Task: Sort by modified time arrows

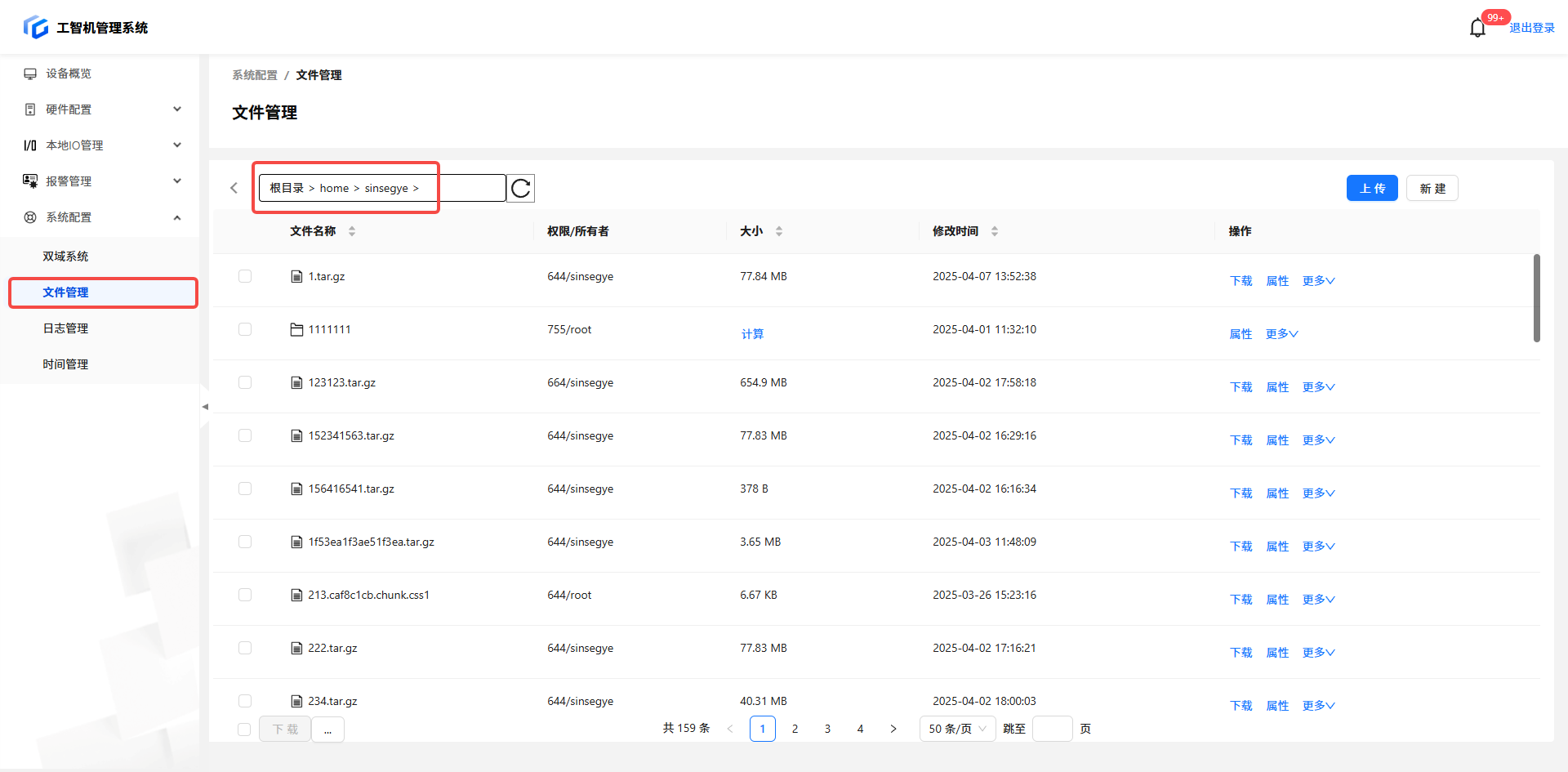Action: (995, 231)
